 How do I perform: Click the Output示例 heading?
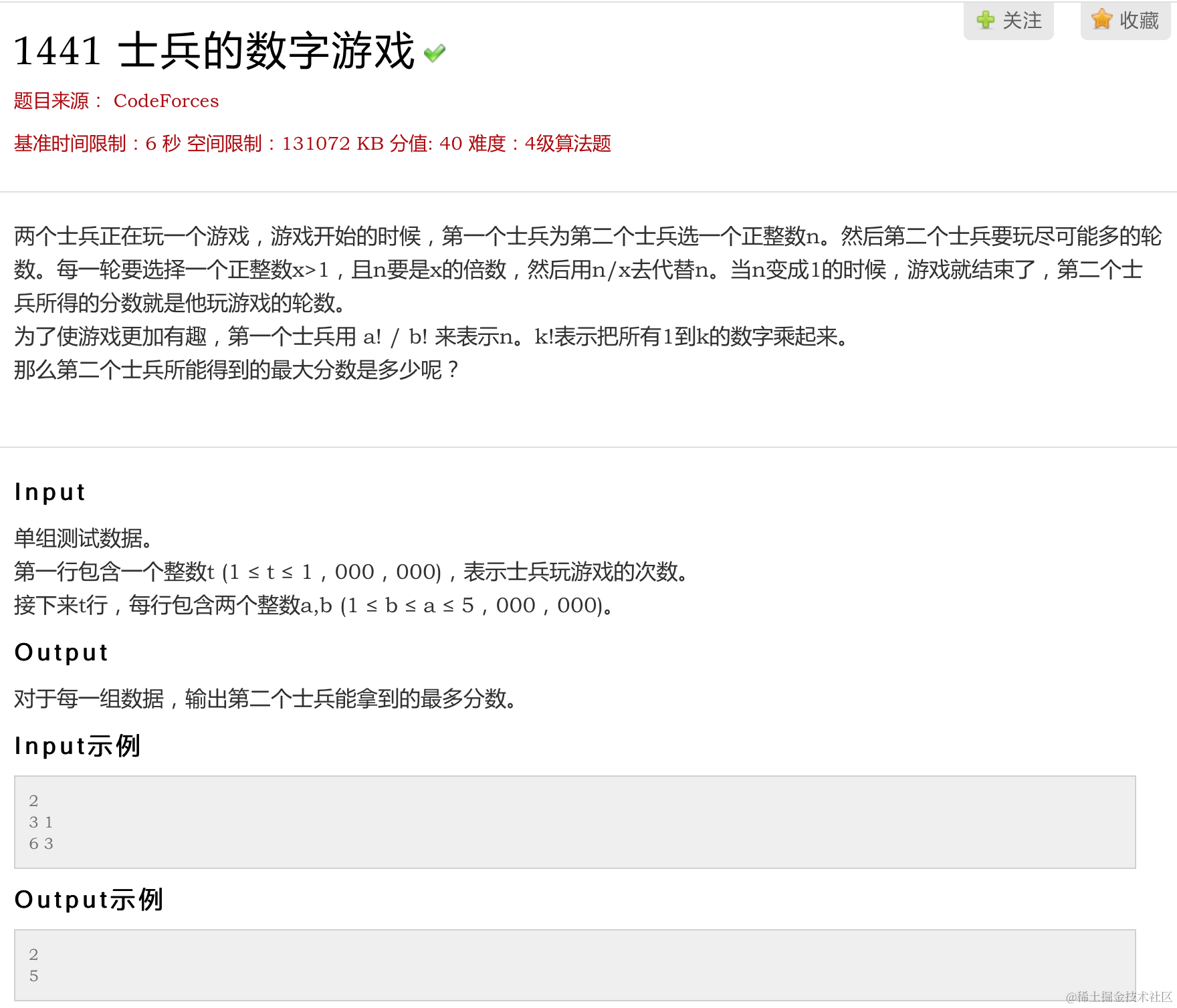89,900
